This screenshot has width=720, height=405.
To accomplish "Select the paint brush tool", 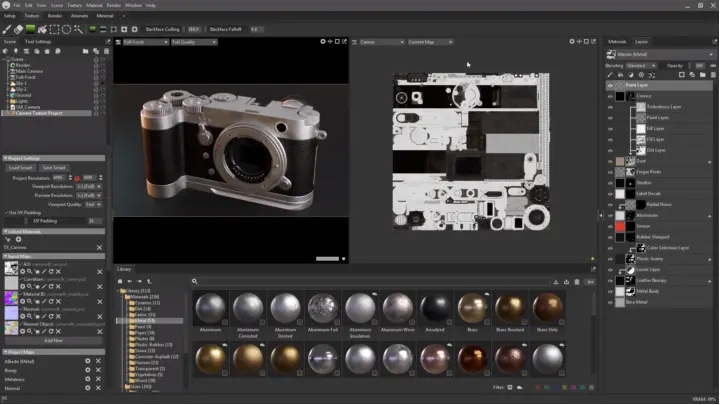I will click(8, 29).
